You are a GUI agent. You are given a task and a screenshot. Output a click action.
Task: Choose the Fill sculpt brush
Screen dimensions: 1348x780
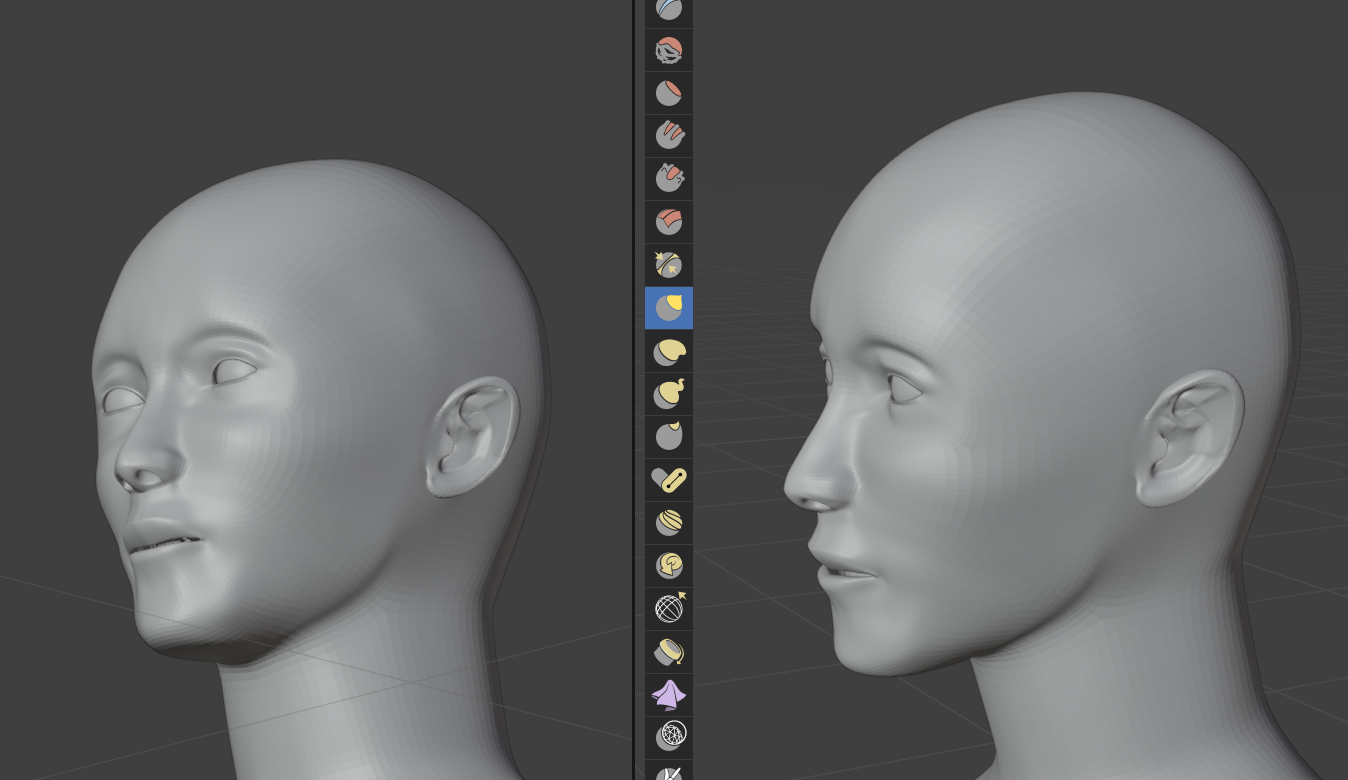point(669,135)
